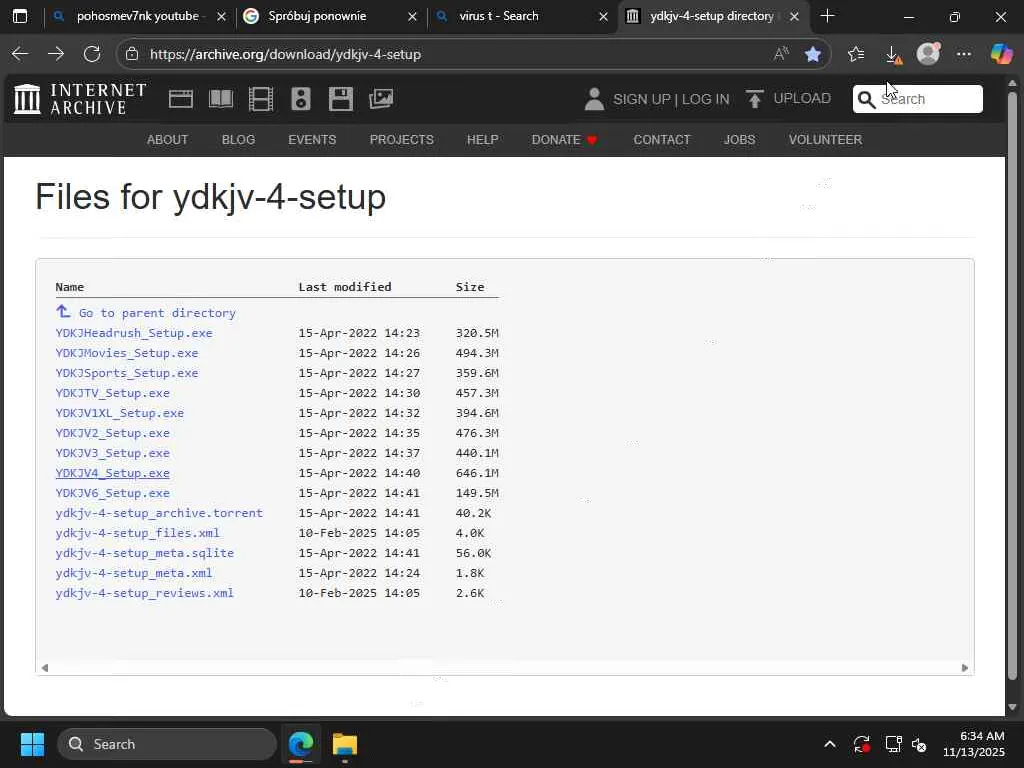Download YDKJMovies_Setup.exe
Image resolution: width=1024 pixels, height=768 pixels.
[127, 353]
